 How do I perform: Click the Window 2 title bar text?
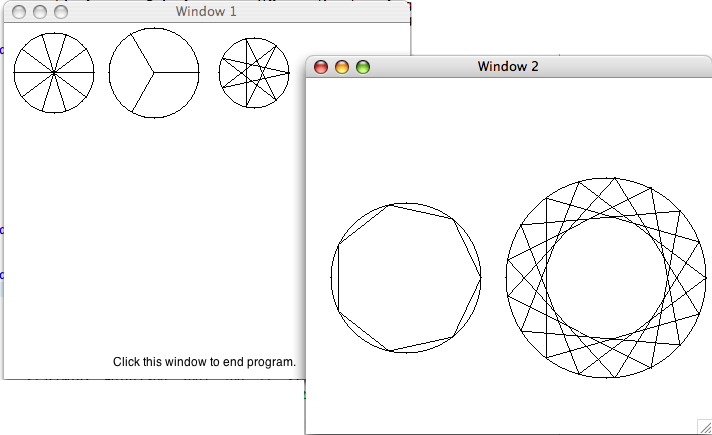507,67
